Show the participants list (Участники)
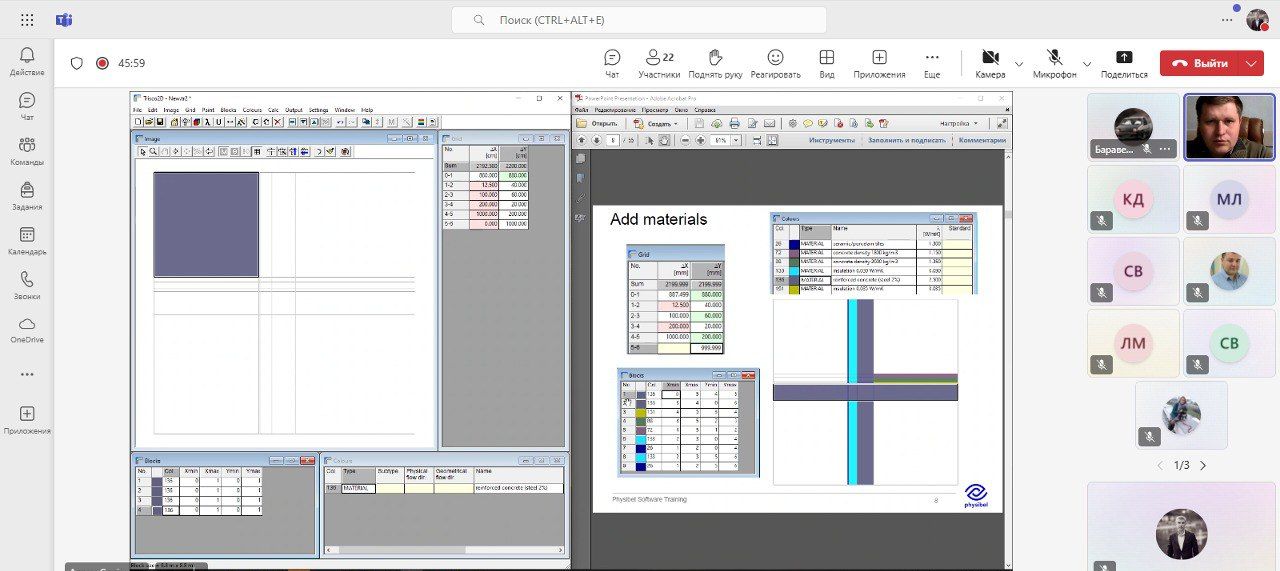The image size is (1280, 571). click(659, 63)
